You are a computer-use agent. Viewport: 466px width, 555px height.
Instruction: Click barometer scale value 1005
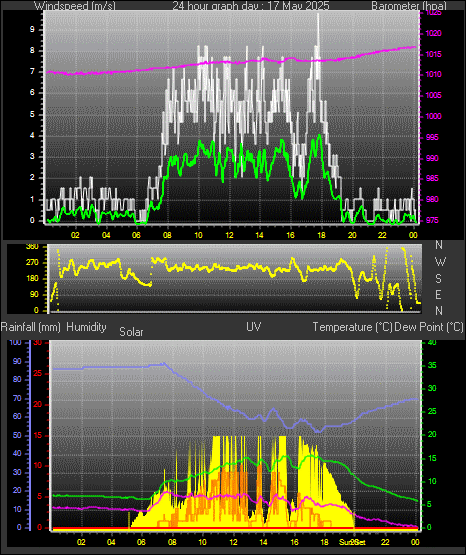433,95
